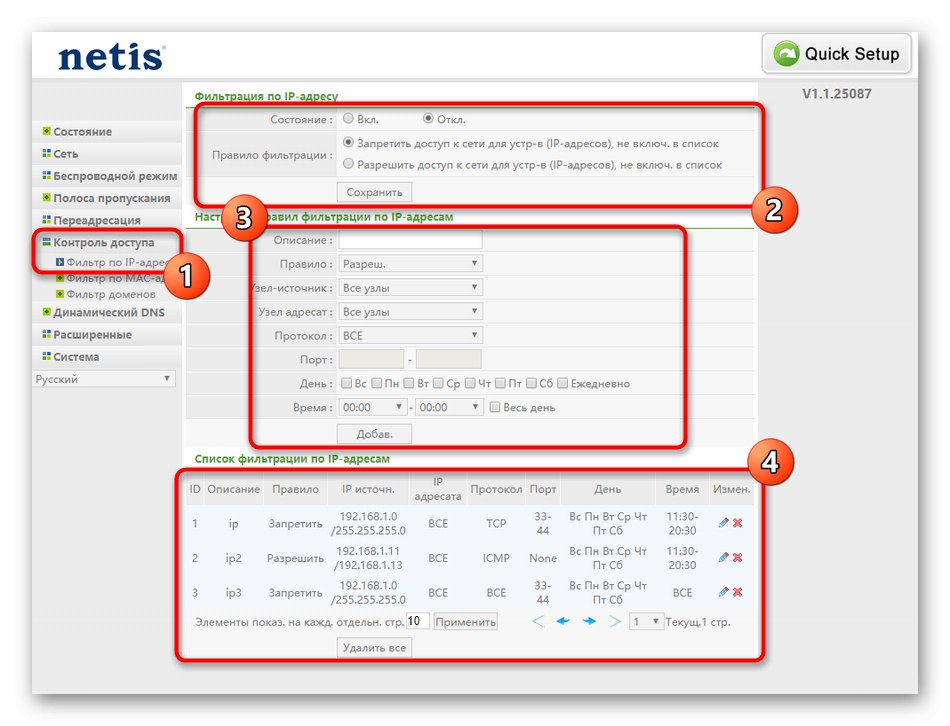
Task: Click the 192.168.1.11 /192.168.1.13 source cell
Action: click(368, 558)
